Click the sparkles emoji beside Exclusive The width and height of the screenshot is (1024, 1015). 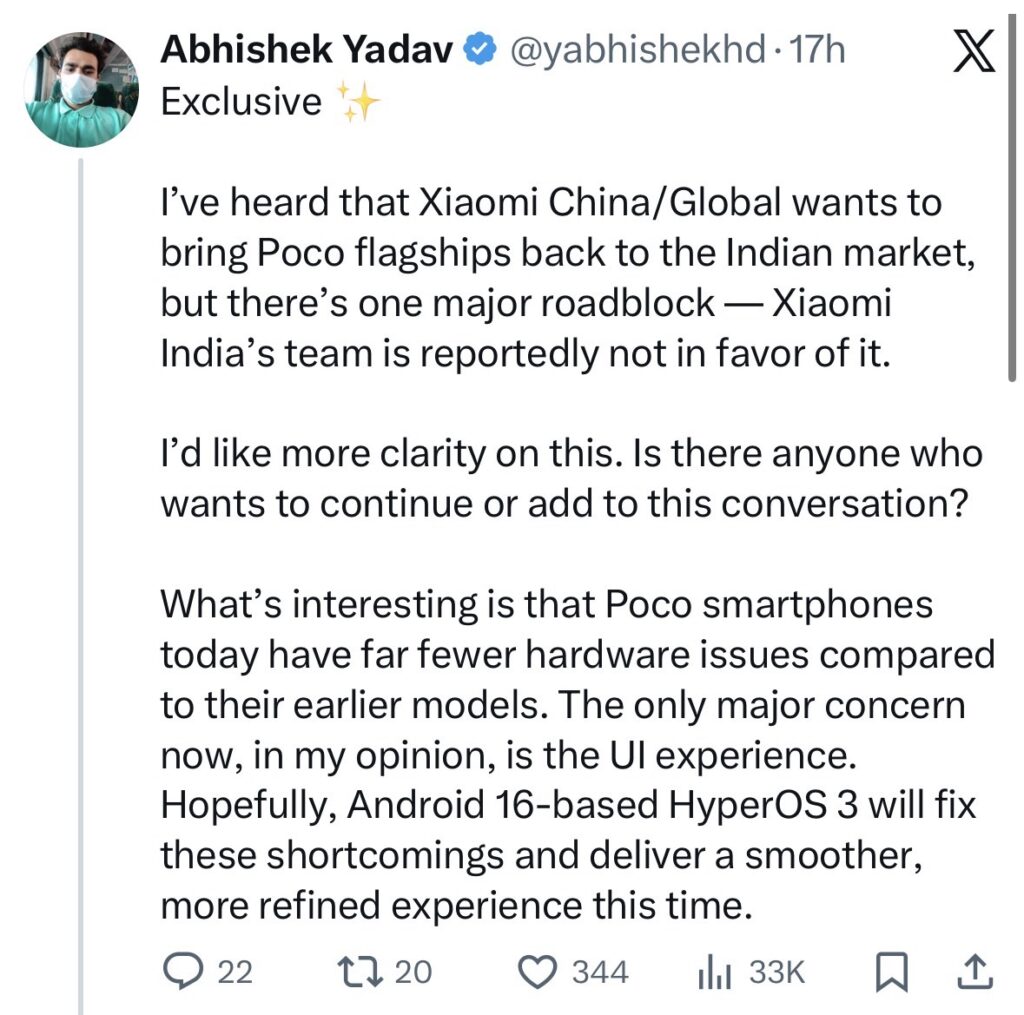point(358,104)
